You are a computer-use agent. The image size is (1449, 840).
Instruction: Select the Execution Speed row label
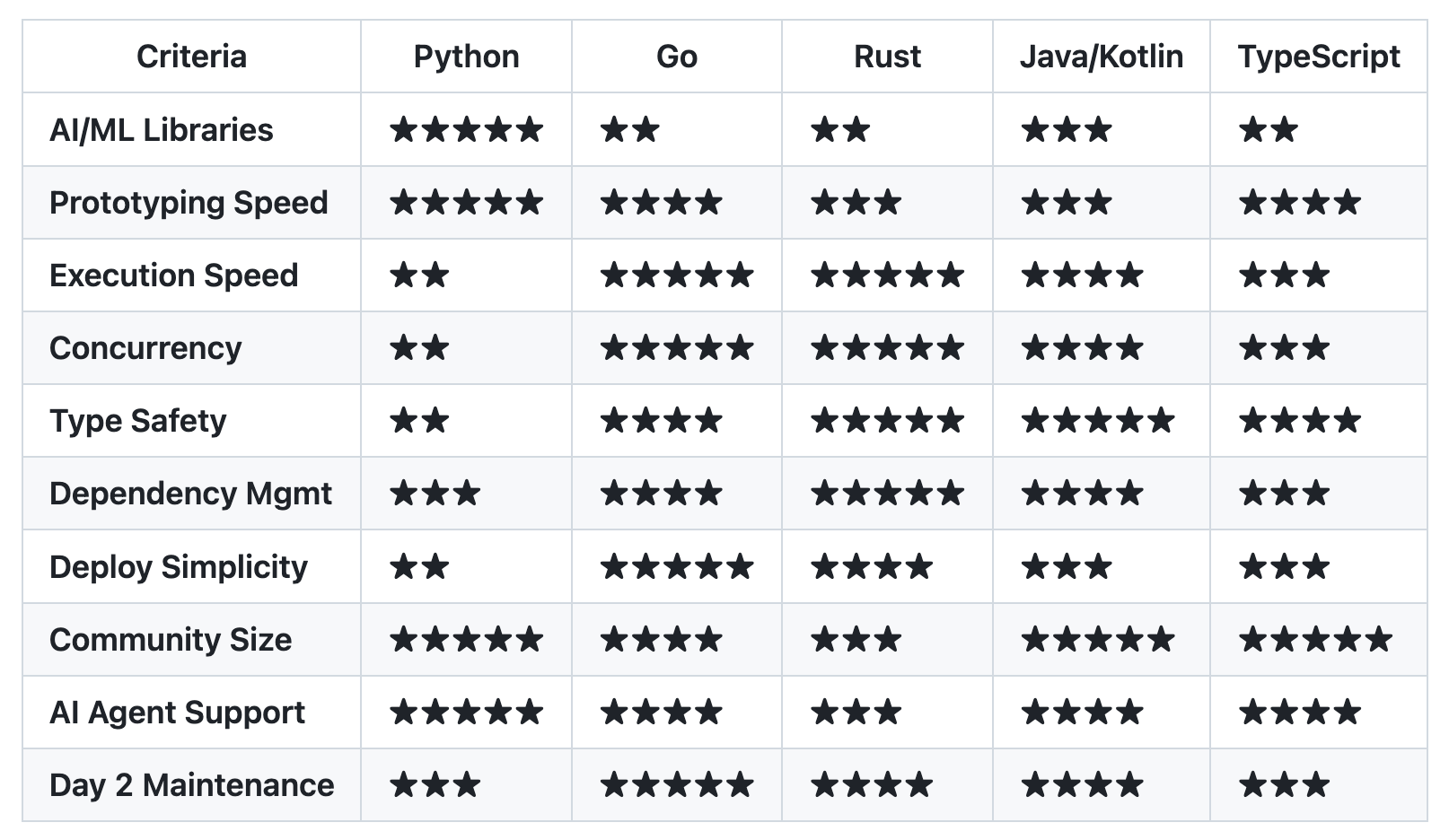pos(173,276)
